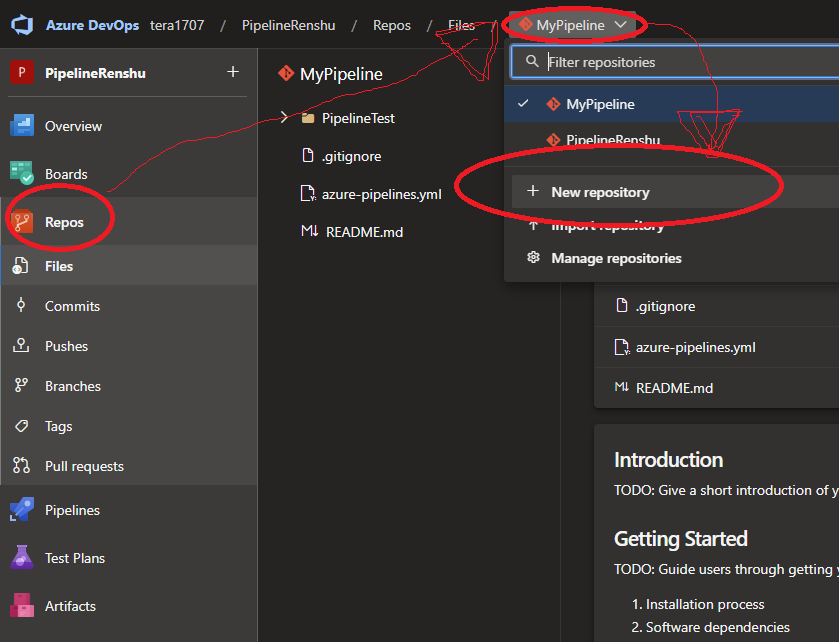Click the Pipelines rocket icon
This screenshot has width=839, height=642.
point(22,509)
